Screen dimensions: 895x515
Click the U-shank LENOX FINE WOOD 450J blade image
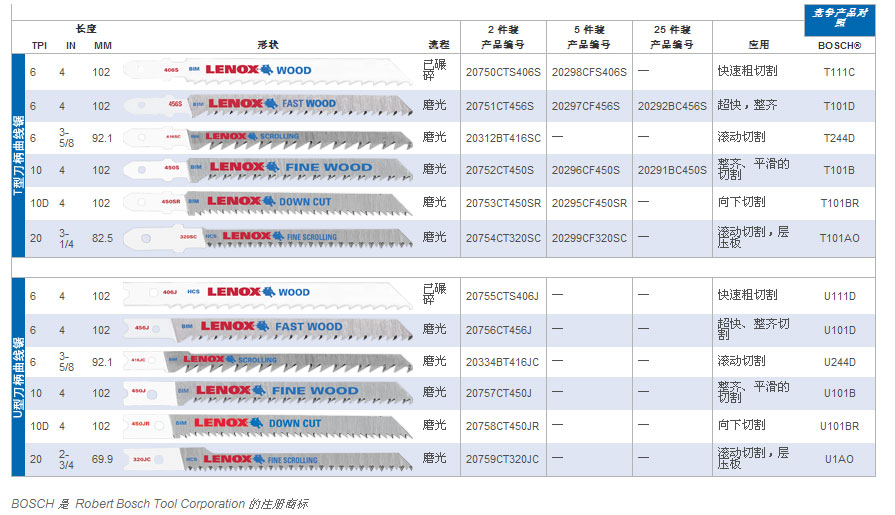click(268, 392)
